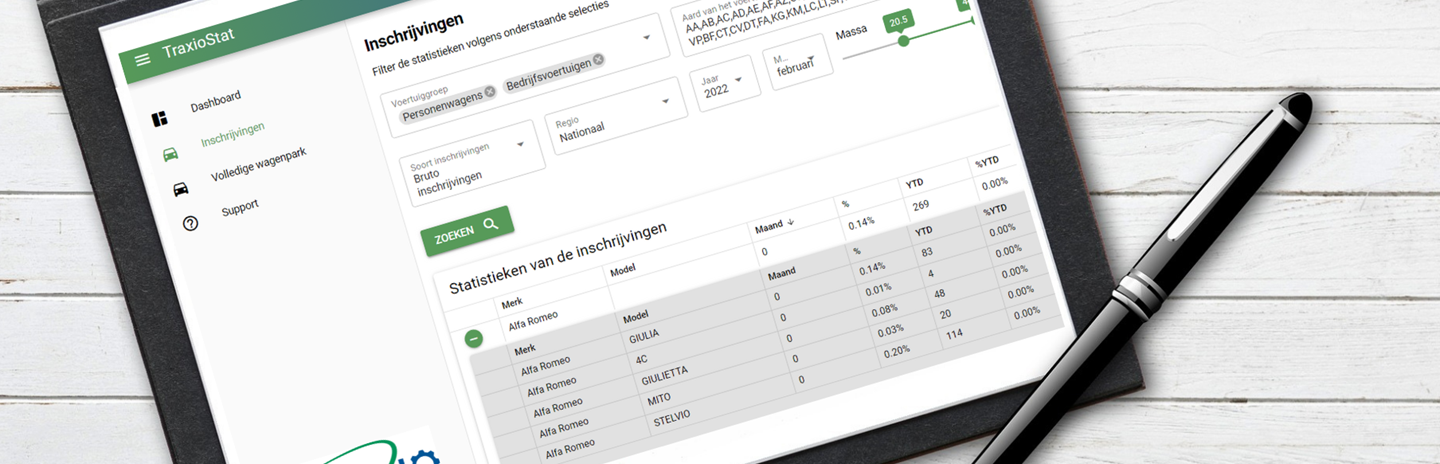This screenshot has height=464, width=1440.
Task: Remove the Personenwagens chip via its x icon
Action: pos(490,92)
